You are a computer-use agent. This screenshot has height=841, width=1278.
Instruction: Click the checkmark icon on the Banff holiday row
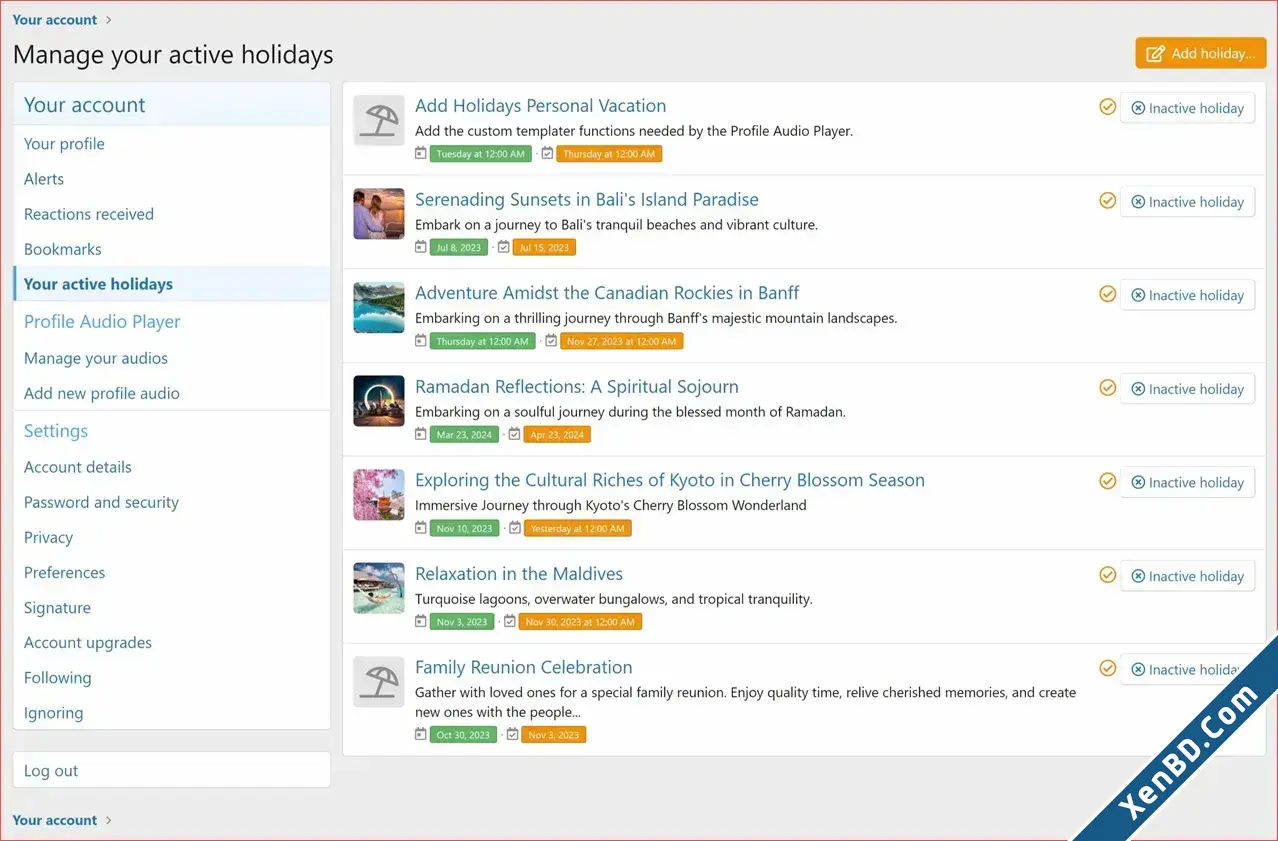click(1107, 293)
